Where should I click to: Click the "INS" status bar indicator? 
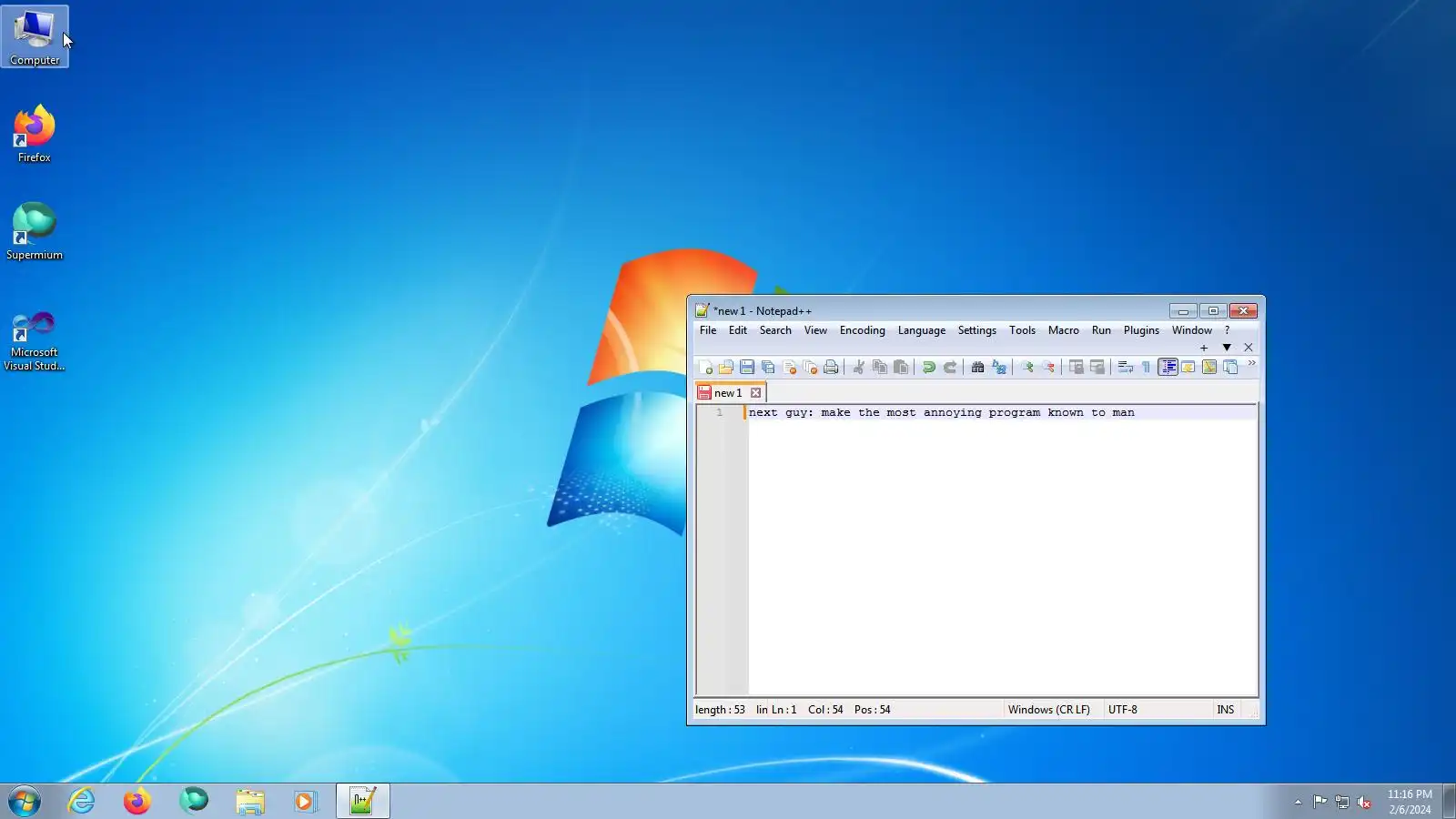(1226, 710)
